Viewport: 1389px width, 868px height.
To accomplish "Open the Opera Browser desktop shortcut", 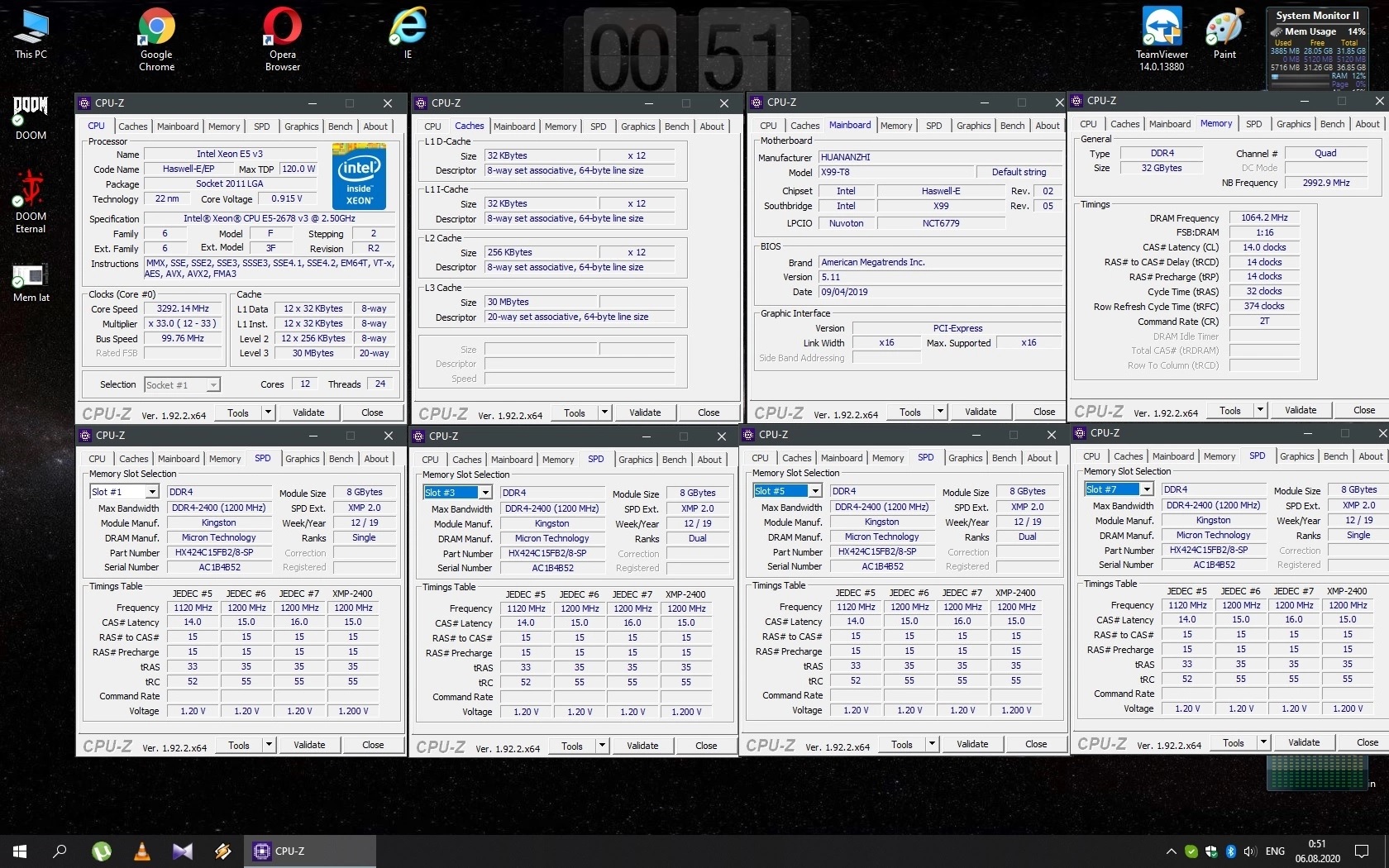I will tap(282, 39).
